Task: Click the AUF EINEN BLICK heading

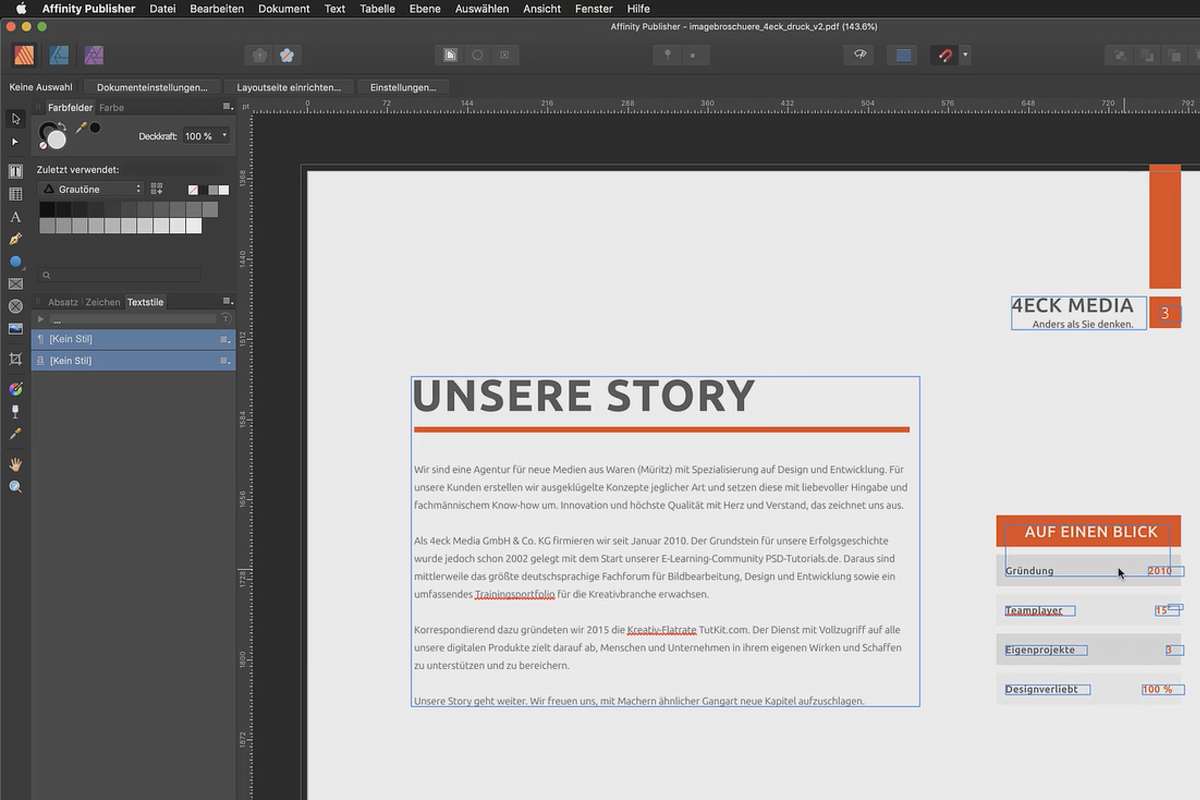Action: [x=1091, y=532]
